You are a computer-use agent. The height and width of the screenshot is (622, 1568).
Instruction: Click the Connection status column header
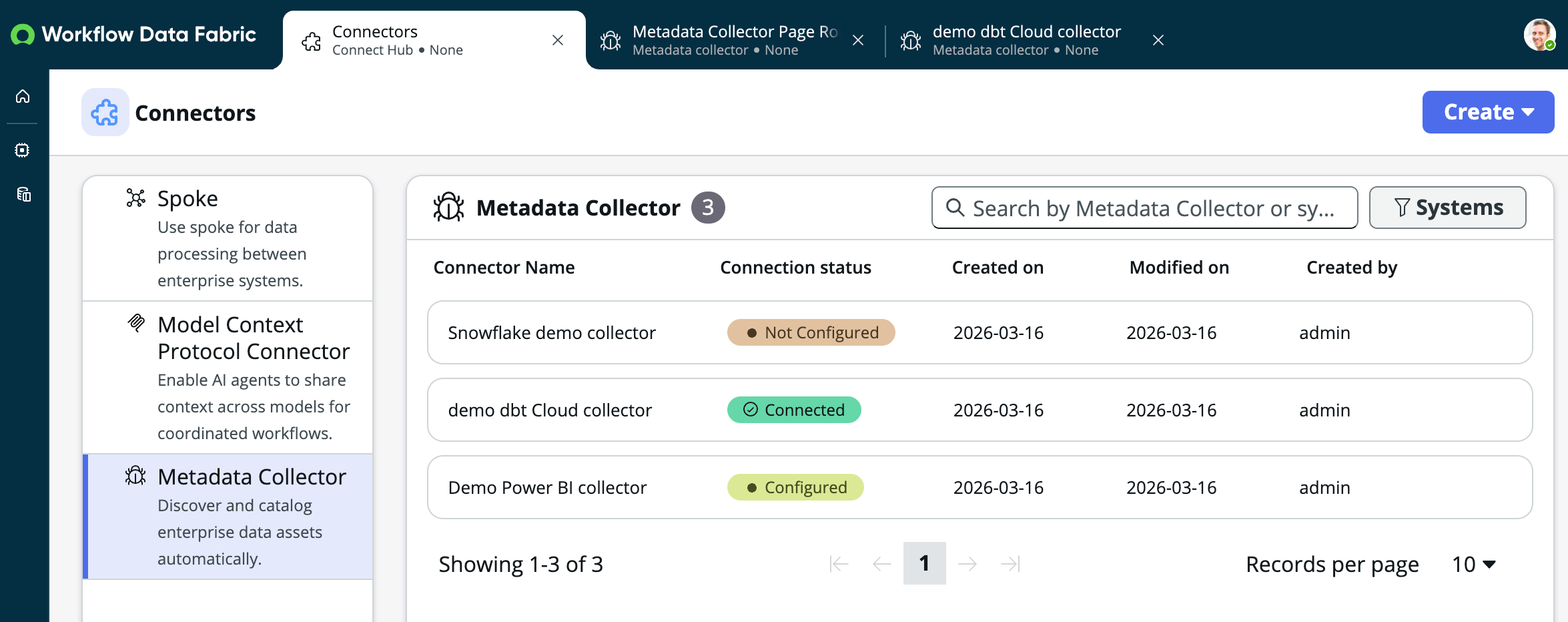coord(795,268)
